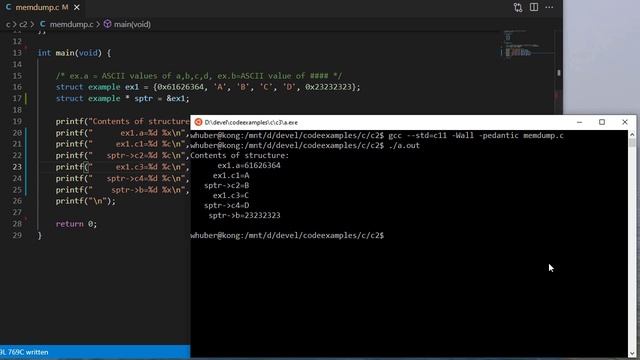The width and height of the screenshot is (640, 360).
Task: Click the terminal scrollbar down arrow
Action: pos(632,353)
